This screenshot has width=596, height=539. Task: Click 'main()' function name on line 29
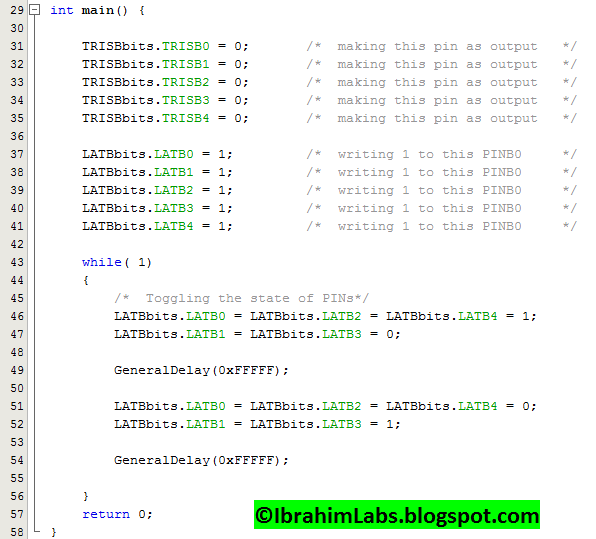point(105,10)
